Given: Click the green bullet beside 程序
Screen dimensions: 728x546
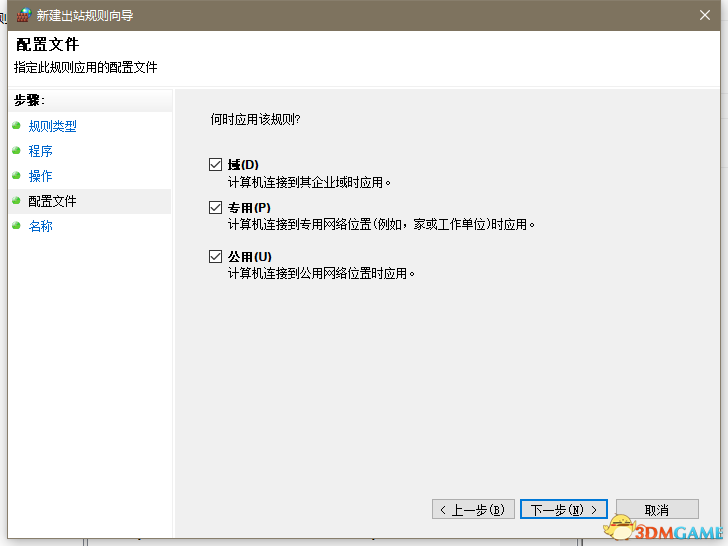Looking at the screenshot, I should [x=17, y=150].
